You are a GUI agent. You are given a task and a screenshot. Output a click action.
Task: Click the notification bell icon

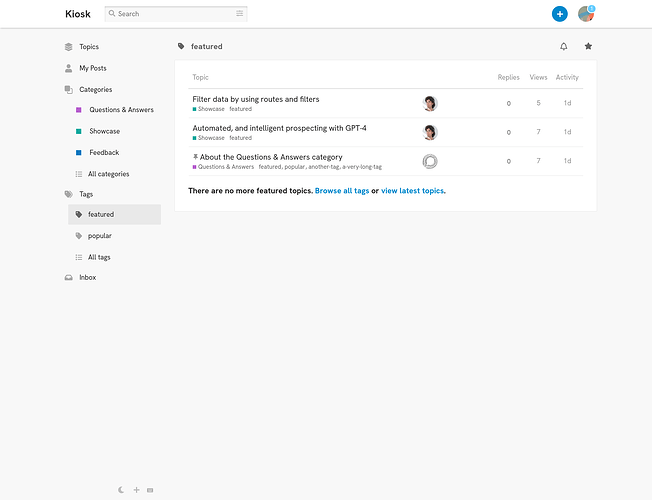coord(564,46)
